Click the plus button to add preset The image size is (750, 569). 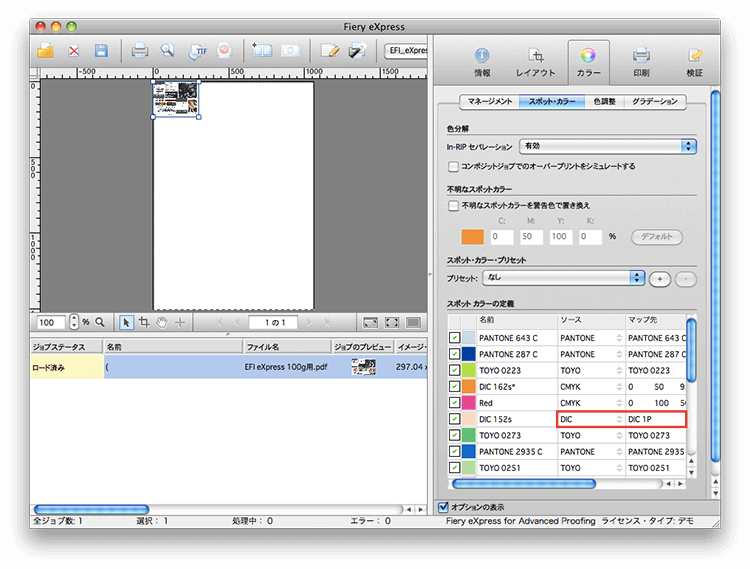pyautogui.click(x=660, y=278)
